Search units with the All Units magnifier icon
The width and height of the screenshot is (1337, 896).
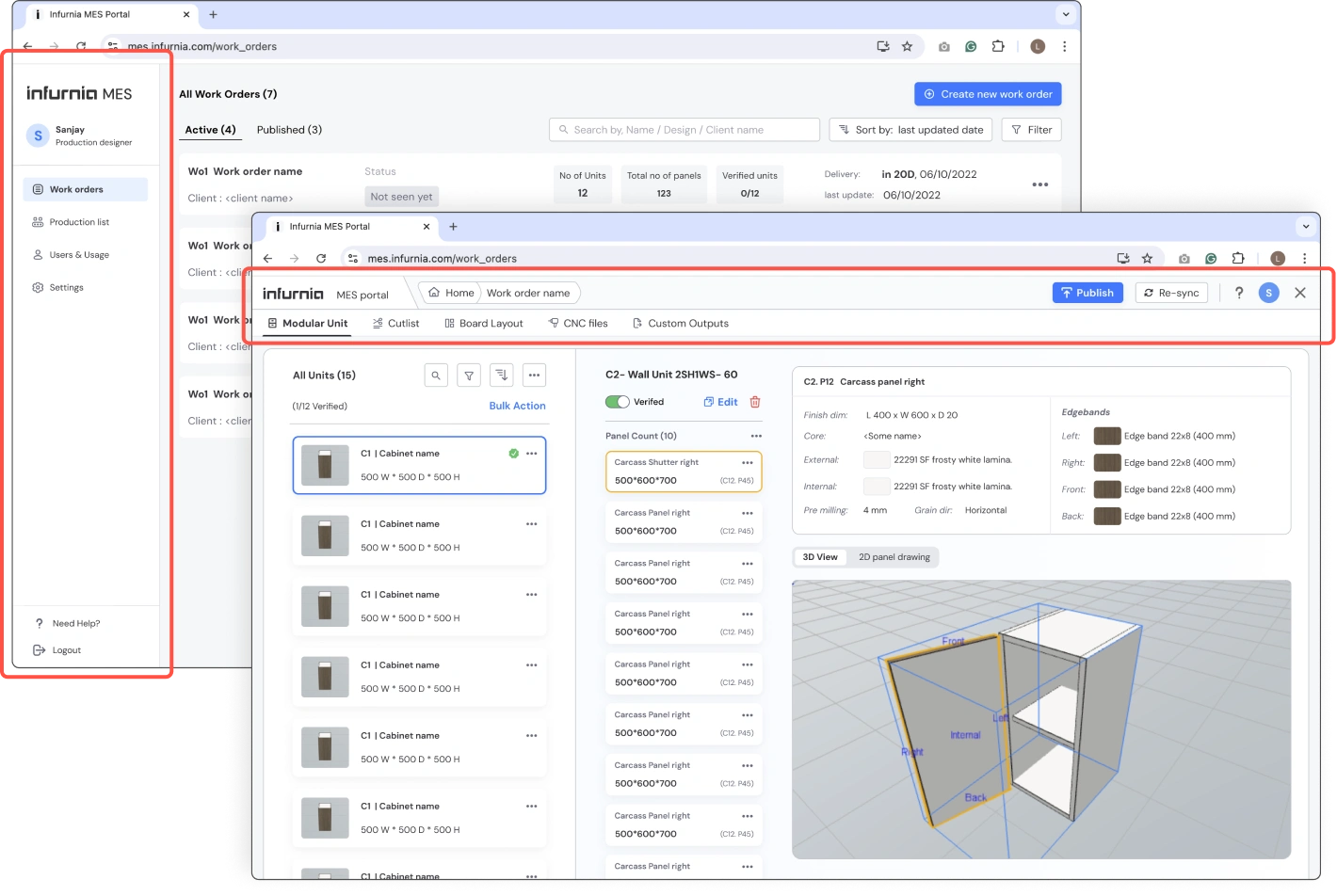click(x=436, y=376)
